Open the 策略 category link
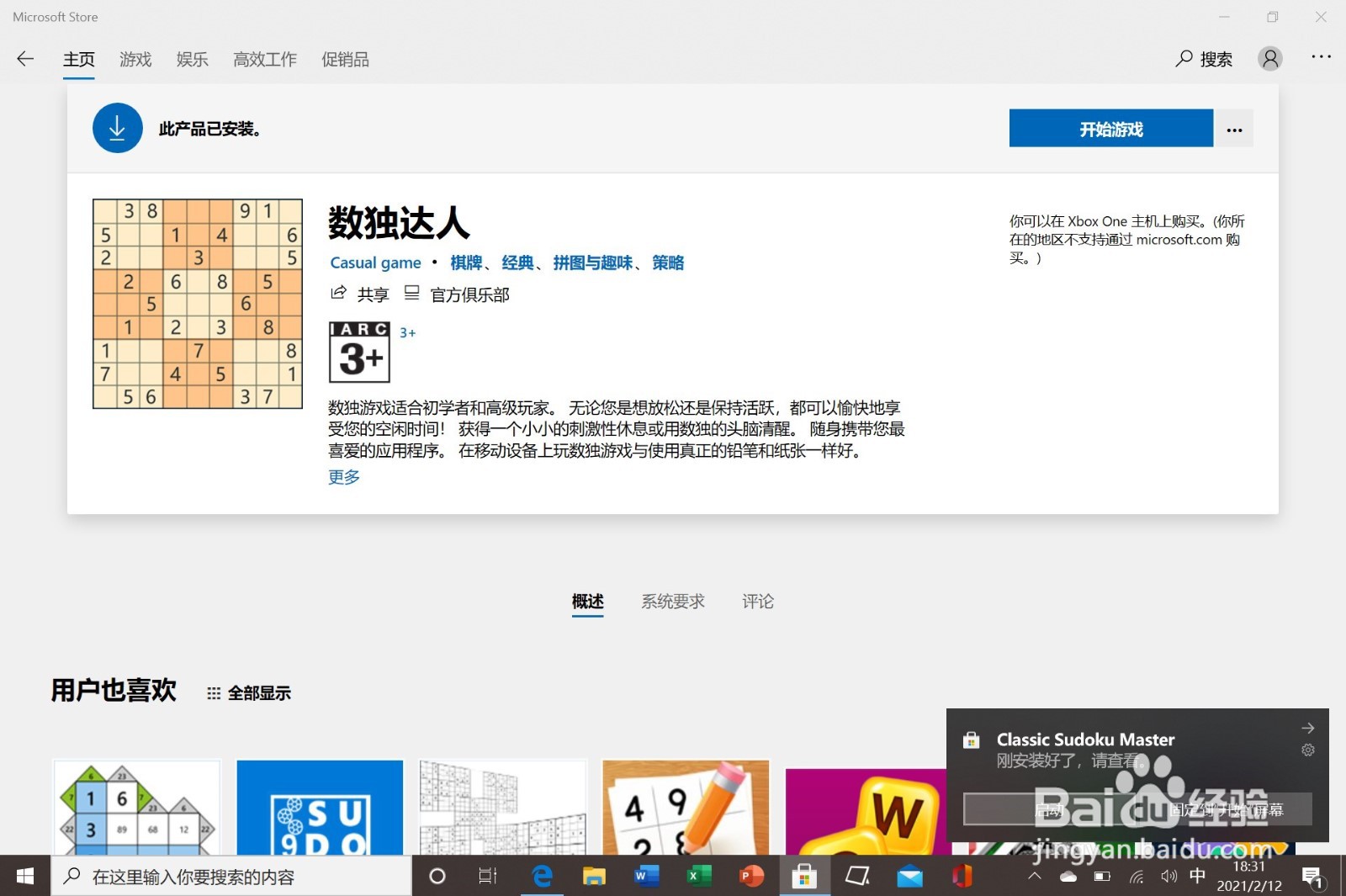This screenshot has width=1346, height=896. [668, 262]
